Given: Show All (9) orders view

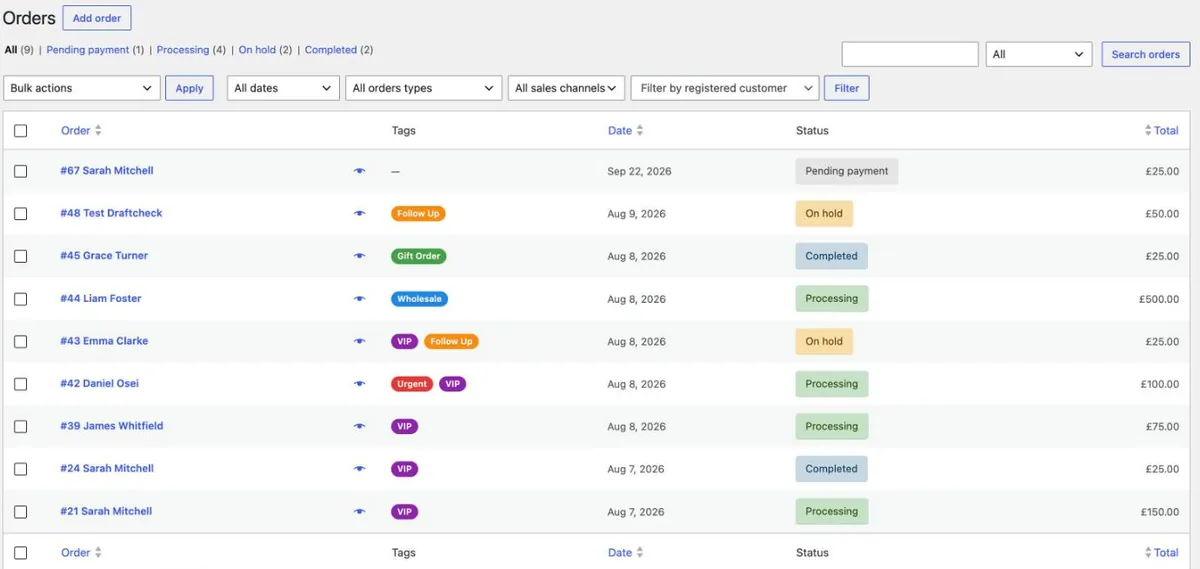Looking at the screenshot, I should tap(19, 50).
